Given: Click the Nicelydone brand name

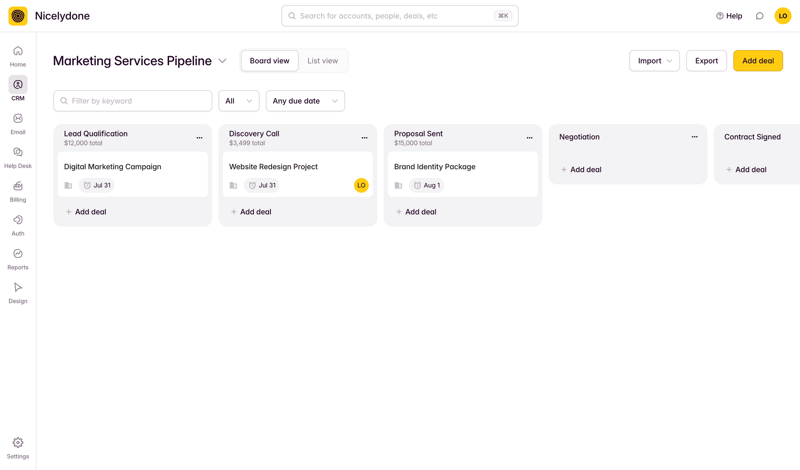Looking at the screenshot, I should (62, 16).
